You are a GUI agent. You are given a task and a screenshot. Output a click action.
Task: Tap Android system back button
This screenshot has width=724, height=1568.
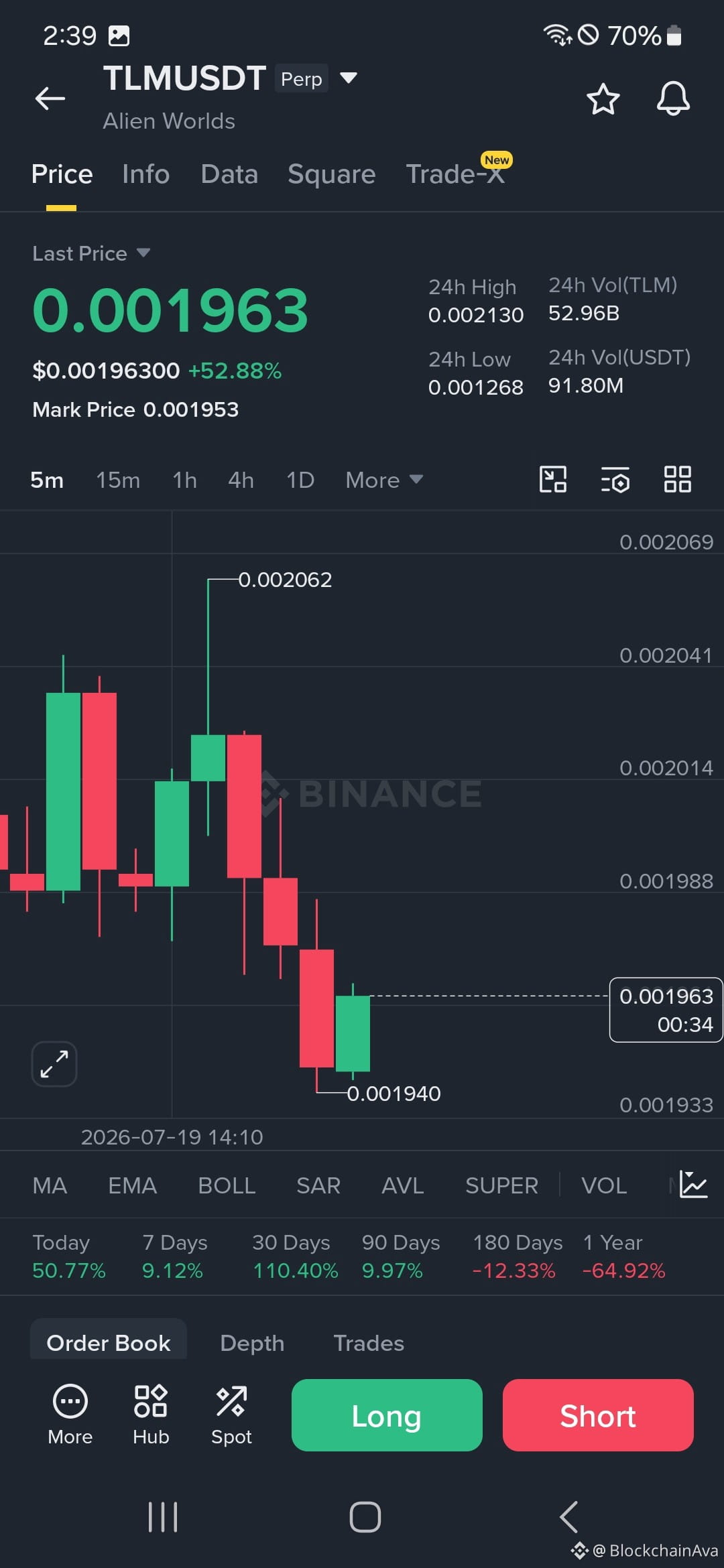(x=568, y=1517)
